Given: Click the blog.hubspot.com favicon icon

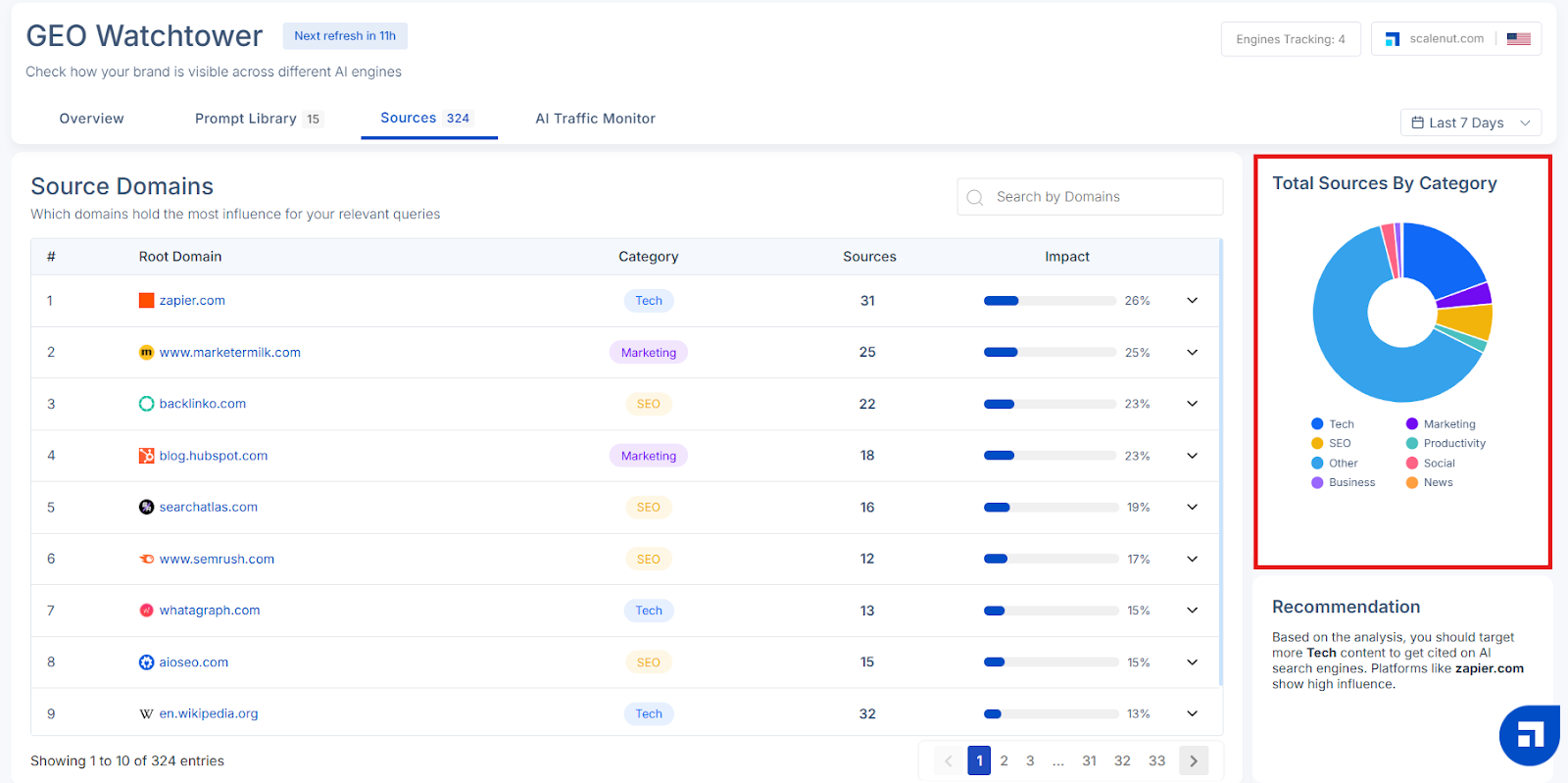Looking at the screenshot, I should click(146, 456).
